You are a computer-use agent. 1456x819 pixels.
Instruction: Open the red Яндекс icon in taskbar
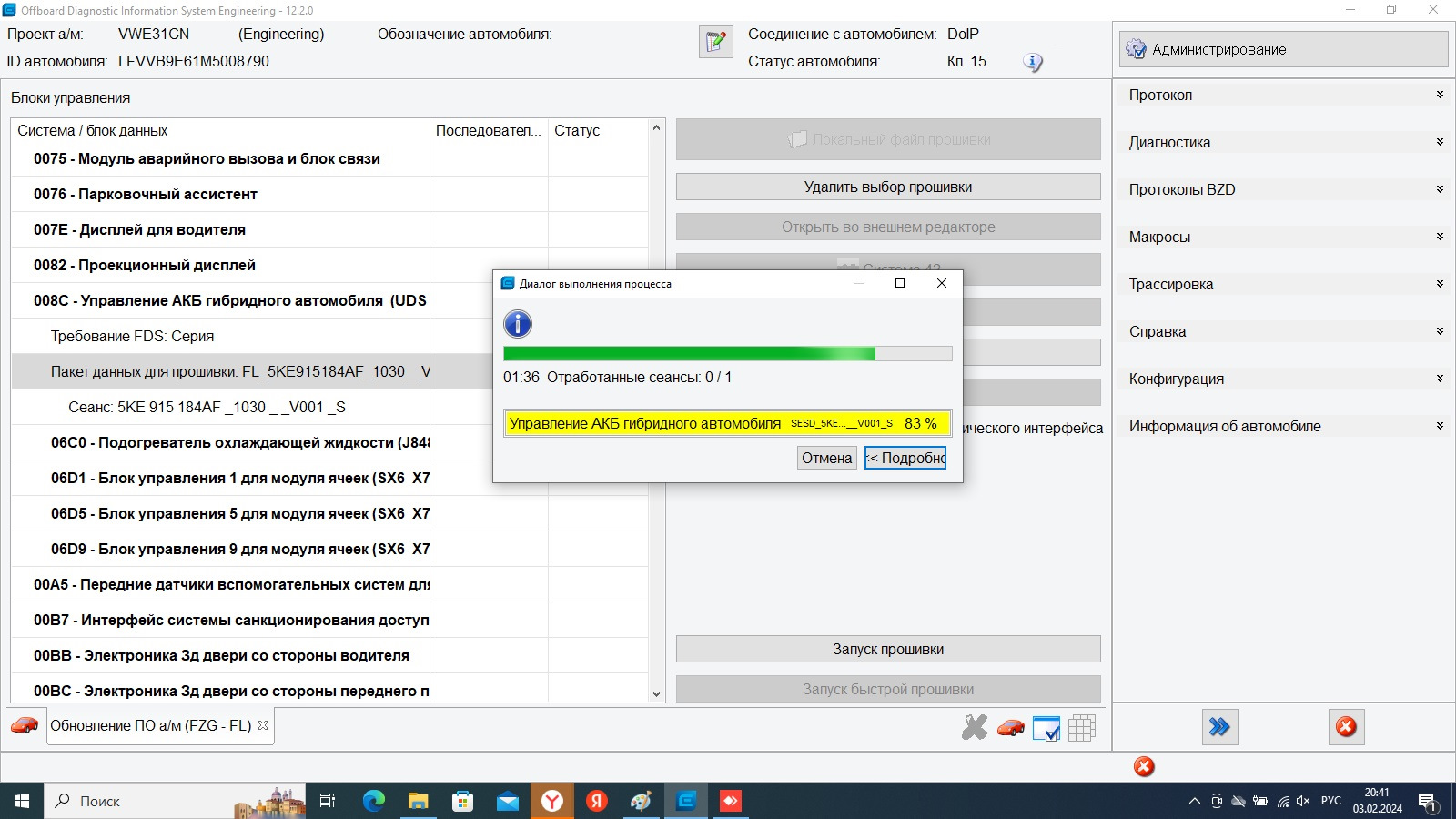[596, 801]
